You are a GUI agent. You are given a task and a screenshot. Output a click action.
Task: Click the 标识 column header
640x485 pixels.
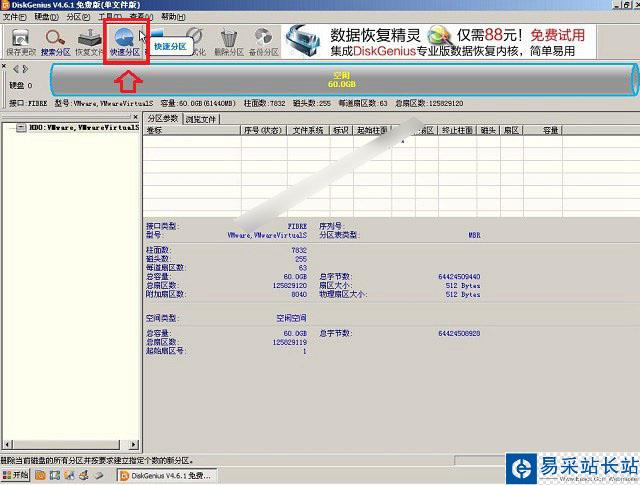coord(341,130)
